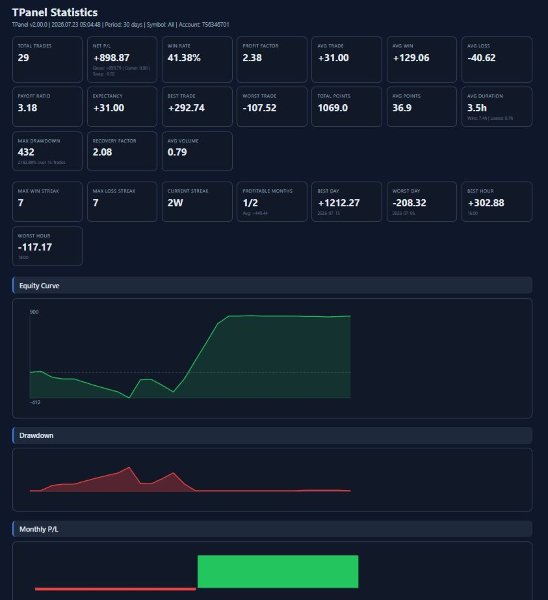Click the Monthly P/L section header
Viewport: 548px width, 600px height.
pyautogui.click(x=272, y=529)
